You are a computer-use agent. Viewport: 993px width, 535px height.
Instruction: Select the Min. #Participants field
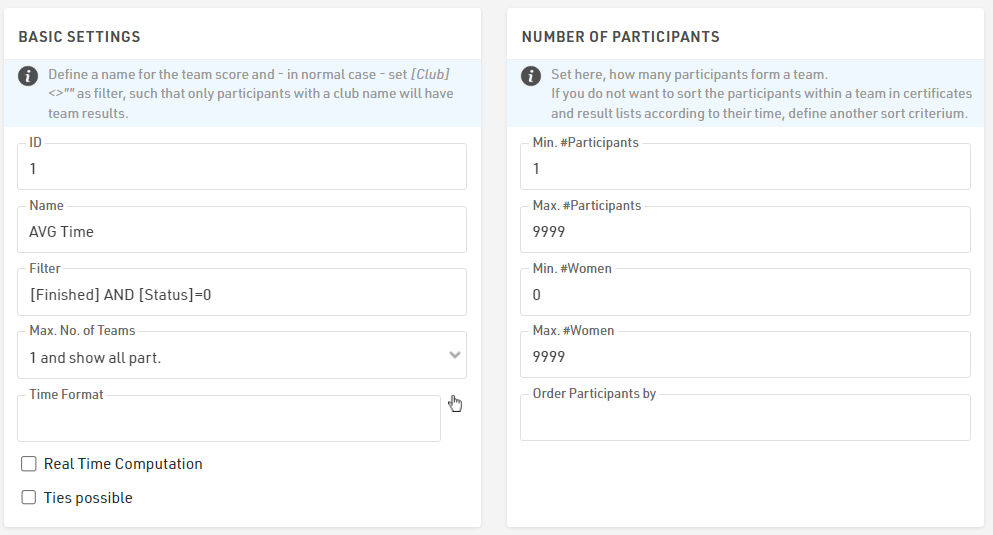pyautogui.click(x=745, y=169)
